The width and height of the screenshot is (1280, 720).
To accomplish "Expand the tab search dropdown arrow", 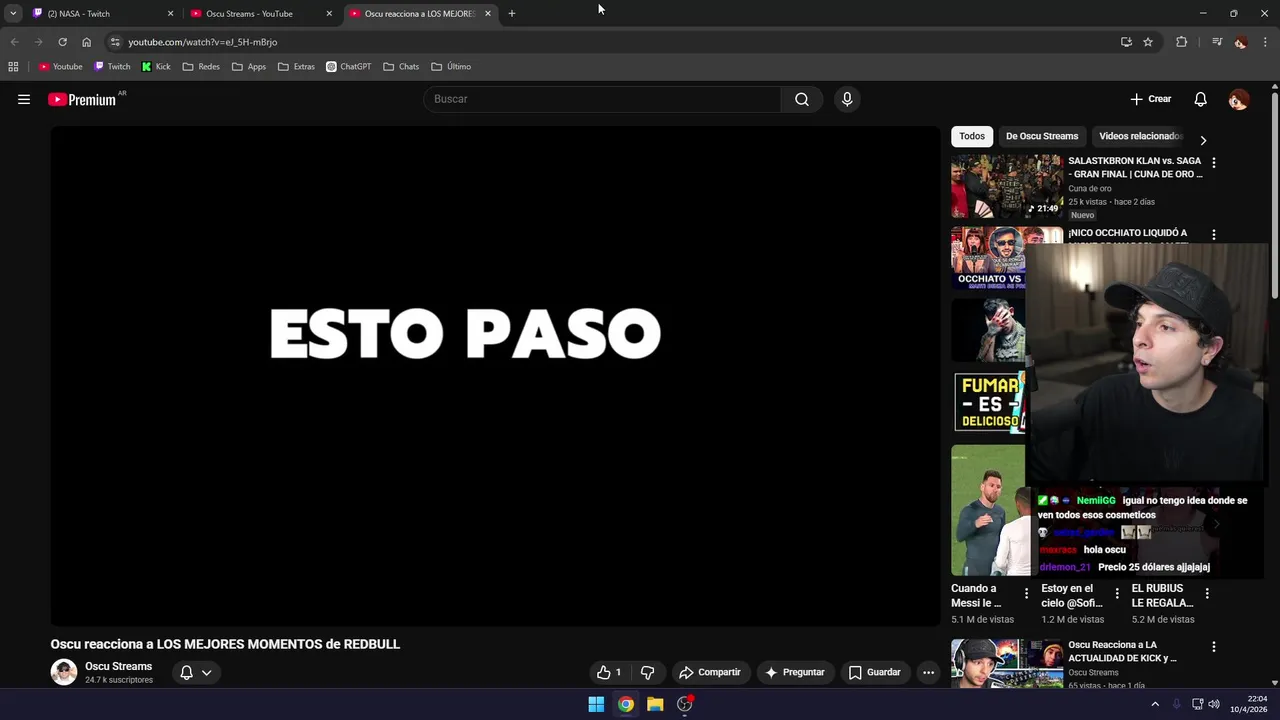I will tap(13, 13).
